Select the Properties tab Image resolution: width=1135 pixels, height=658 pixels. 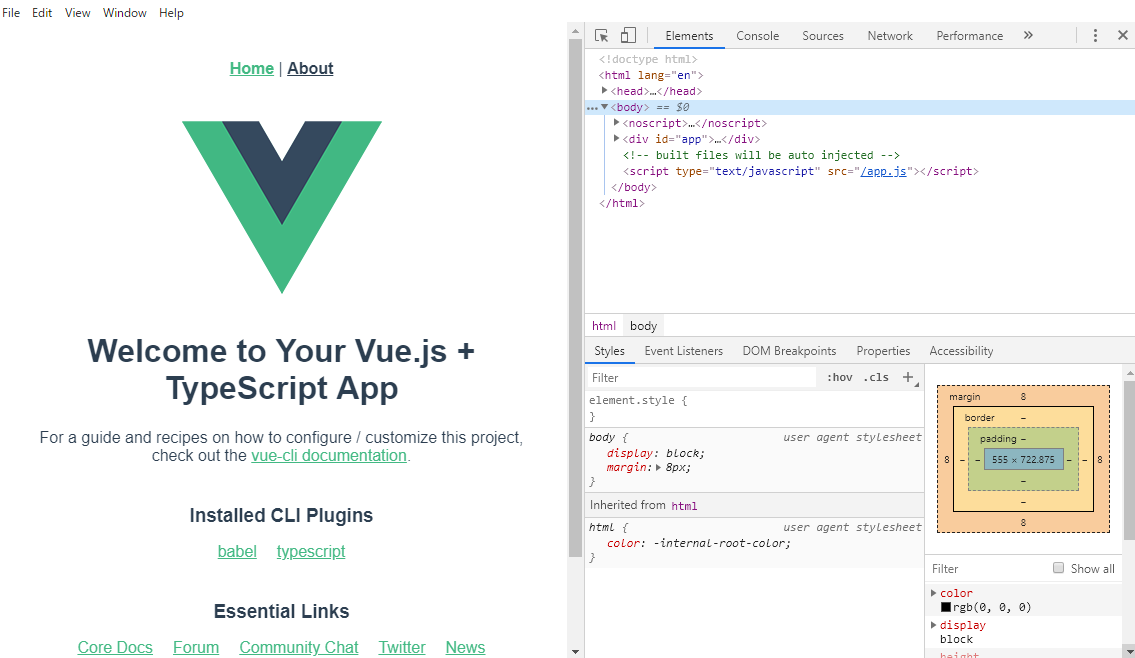coord(883,351)
